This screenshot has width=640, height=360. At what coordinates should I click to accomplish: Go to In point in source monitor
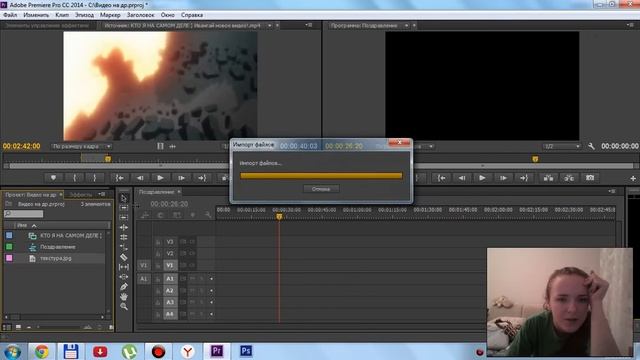tap(120, 178)
